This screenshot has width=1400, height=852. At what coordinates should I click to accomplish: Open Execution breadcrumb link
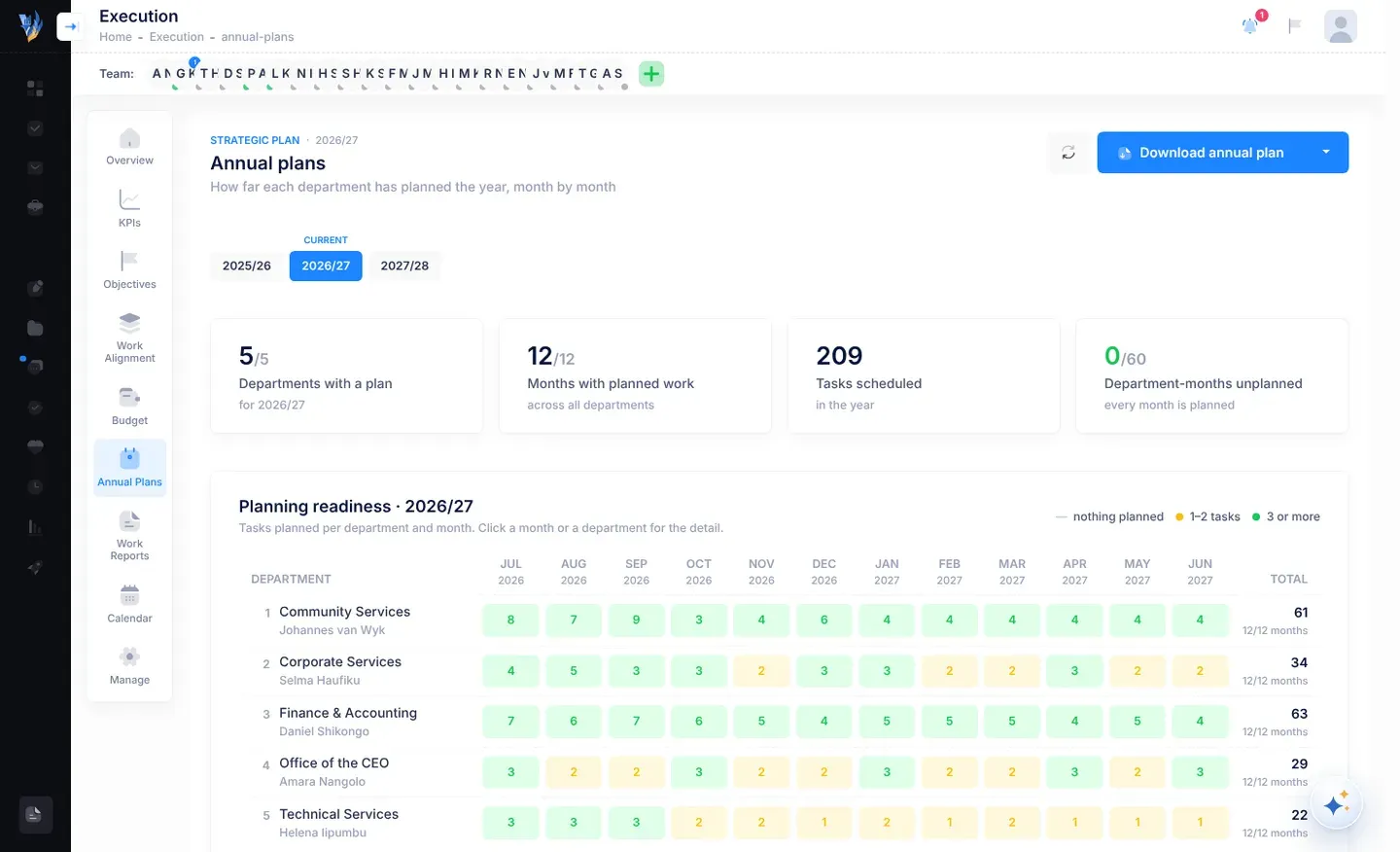click(x=177, y=37)
